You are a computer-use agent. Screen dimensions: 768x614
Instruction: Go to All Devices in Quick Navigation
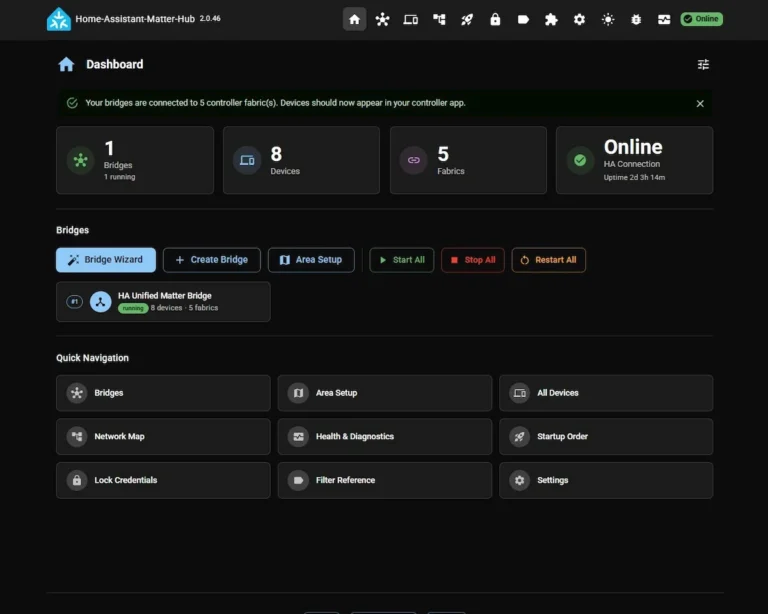(606, 393)
